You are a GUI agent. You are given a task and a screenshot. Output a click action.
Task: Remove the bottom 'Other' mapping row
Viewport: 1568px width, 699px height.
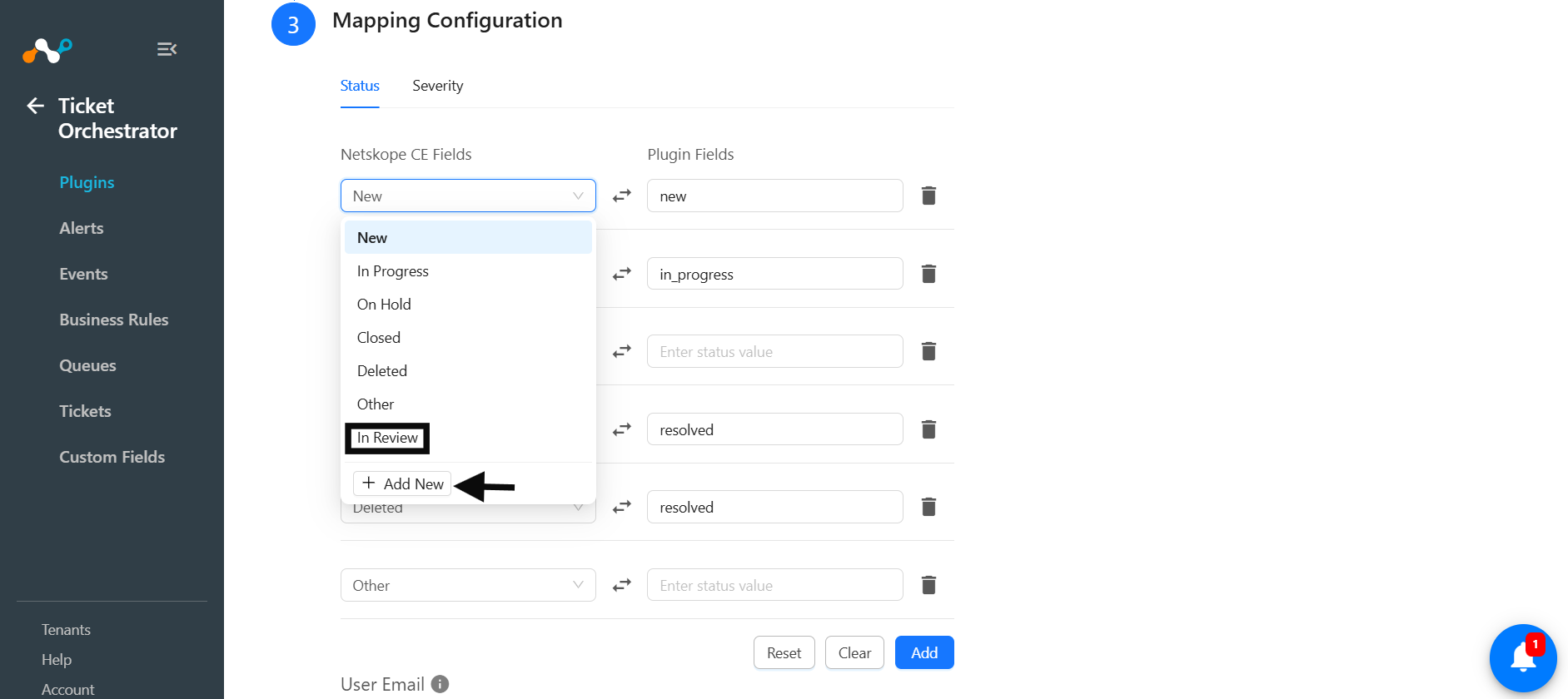[928, 585]
